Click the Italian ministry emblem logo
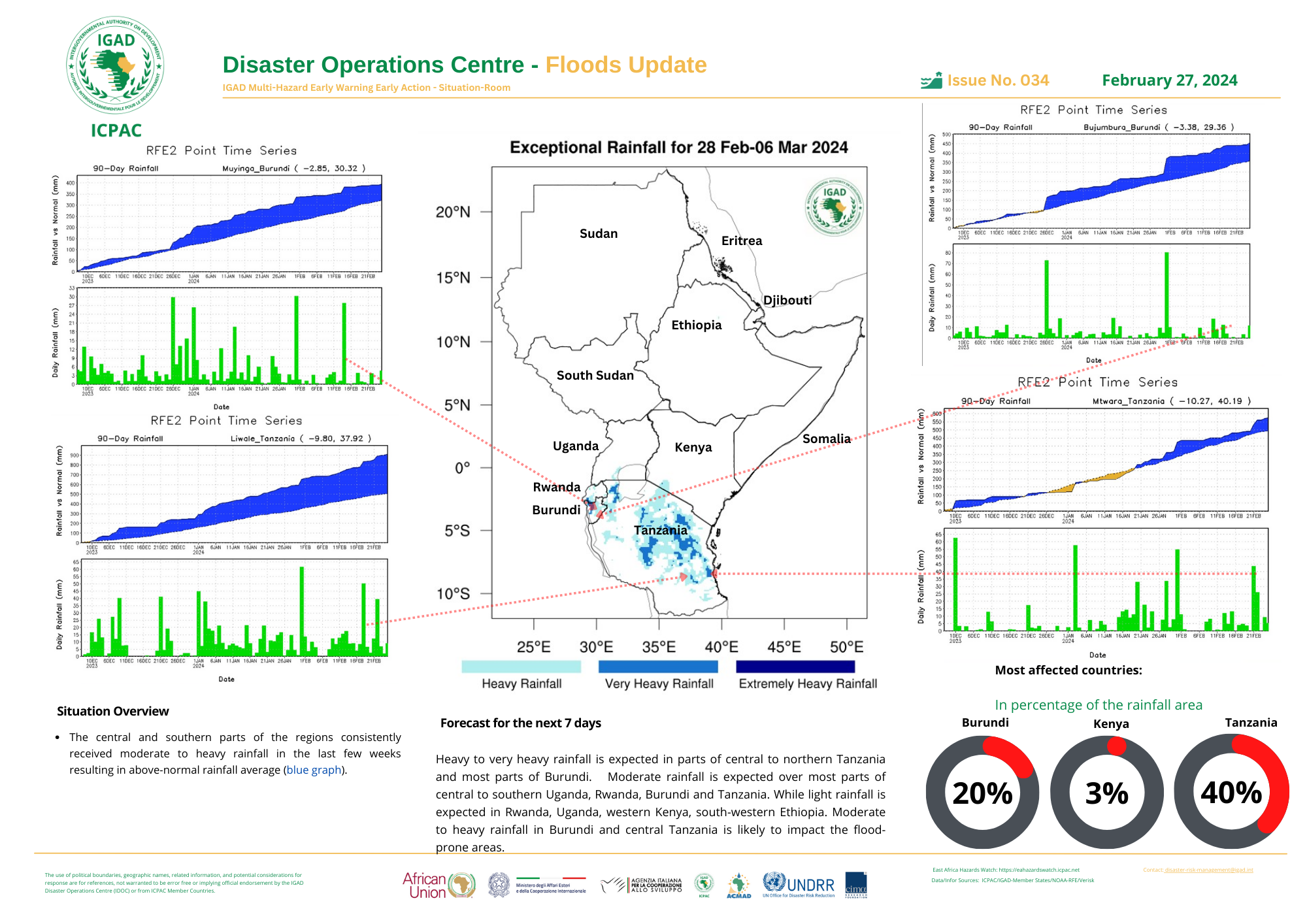 coord(499,885)
